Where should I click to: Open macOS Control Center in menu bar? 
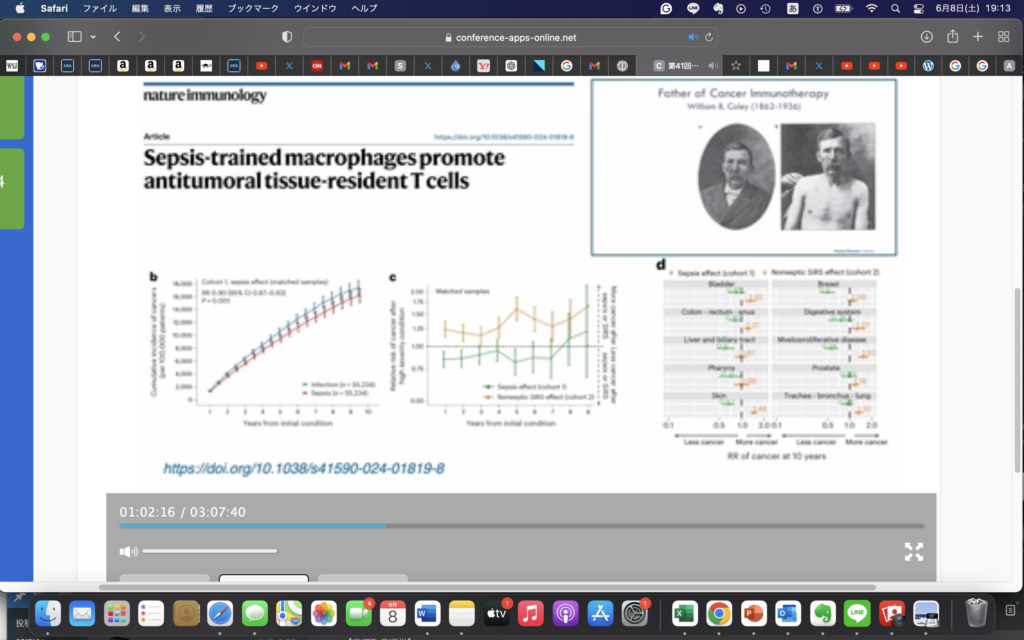tap(919, 8)
